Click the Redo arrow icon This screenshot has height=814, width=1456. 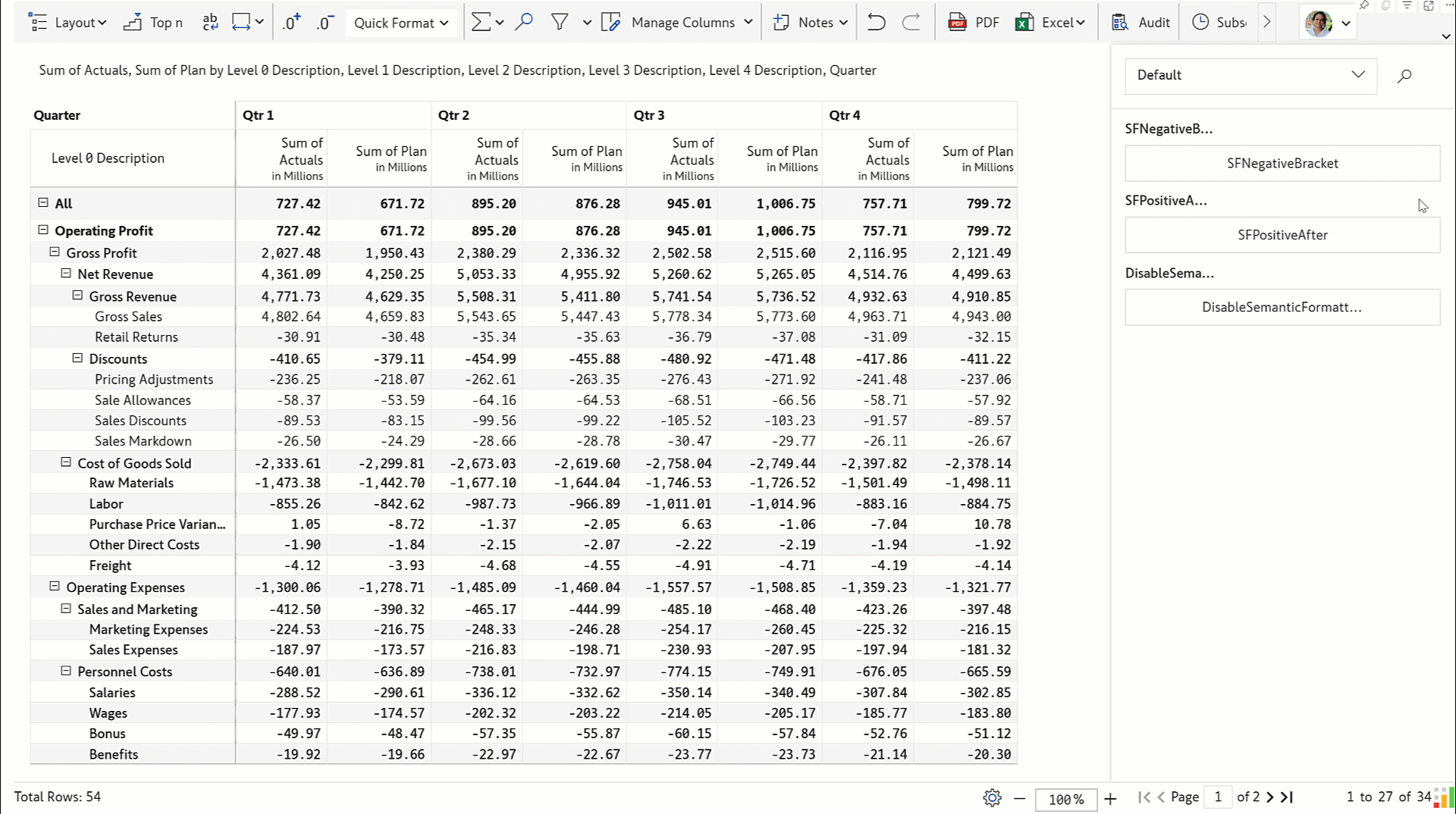911,23
